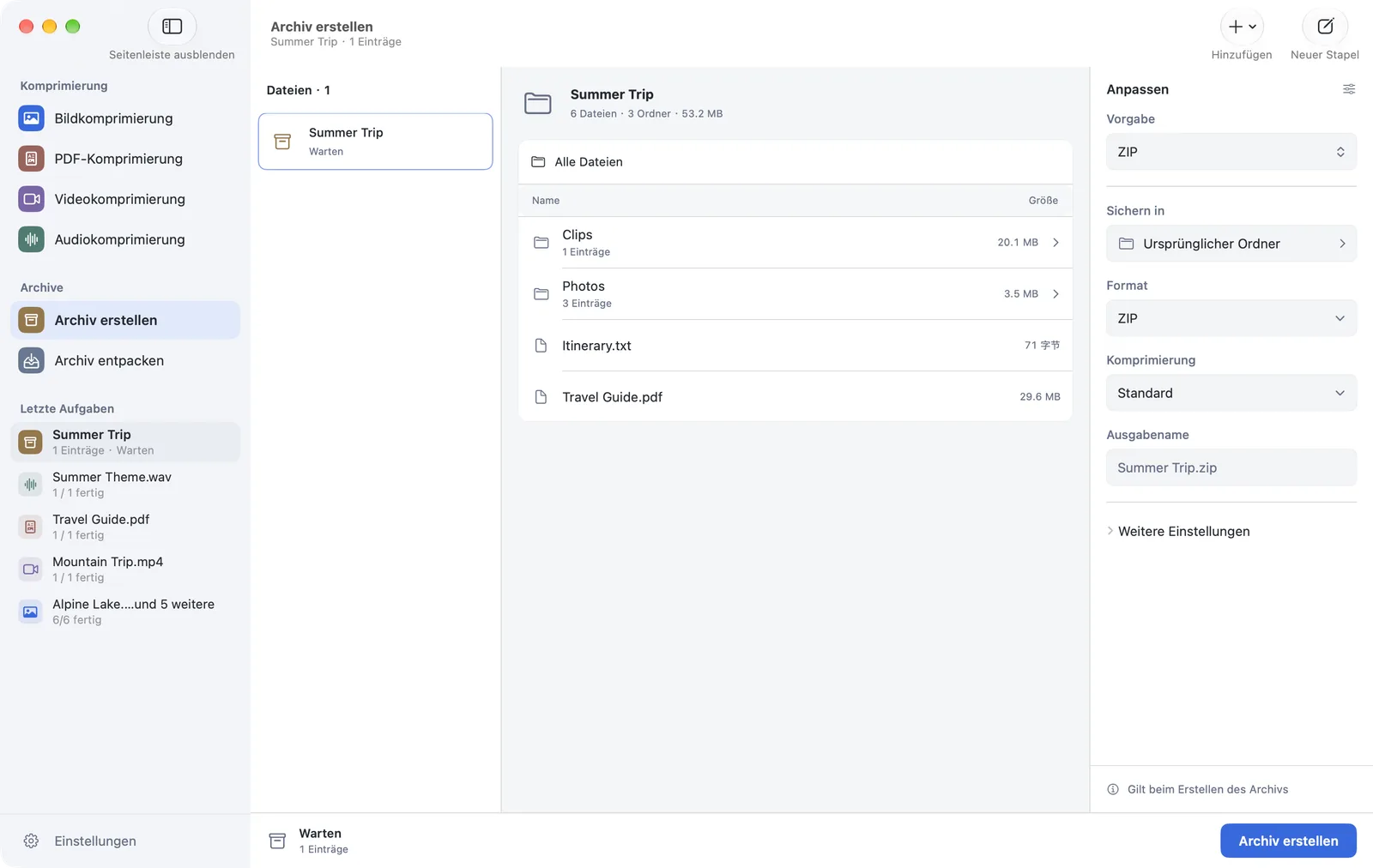Screen dimensions: 1373x868
Task: Select the Audiokomprimierung icon
Action: 31,239
